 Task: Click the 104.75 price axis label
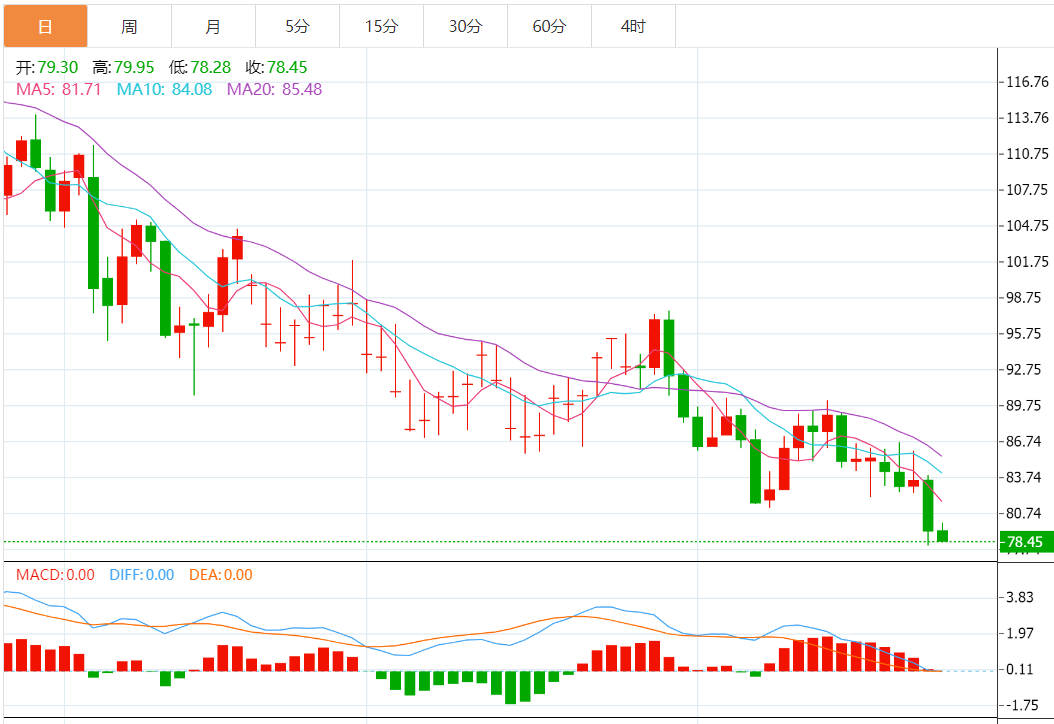pos(1027,226)
